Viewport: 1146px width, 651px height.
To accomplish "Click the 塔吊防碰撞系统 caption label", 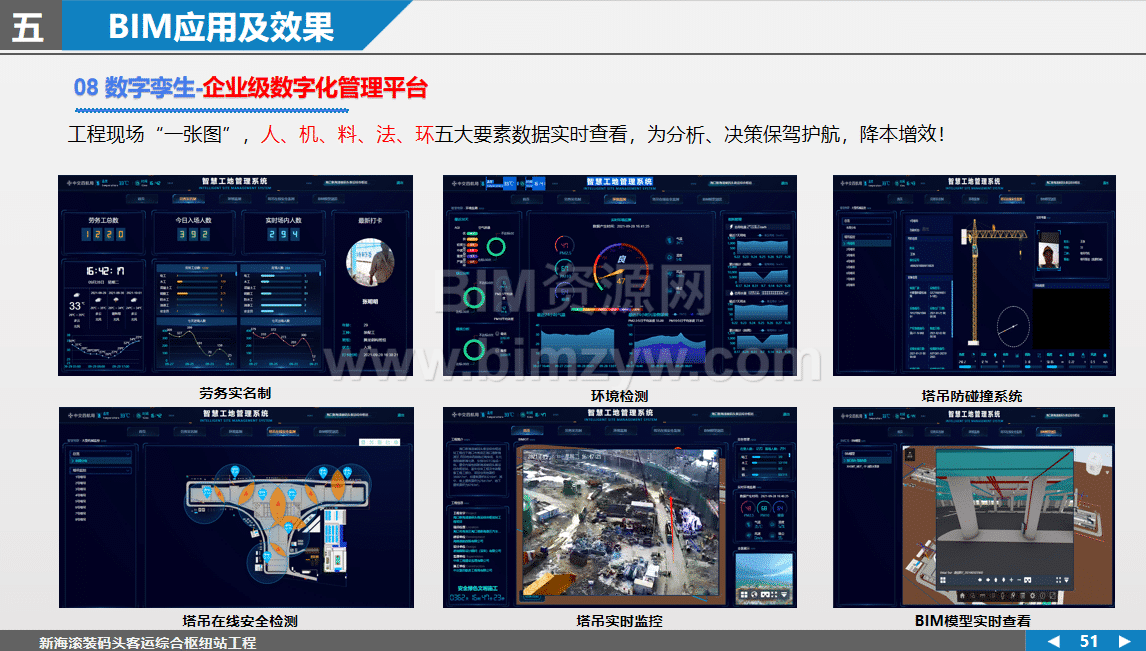I will [x=971, y=396].
